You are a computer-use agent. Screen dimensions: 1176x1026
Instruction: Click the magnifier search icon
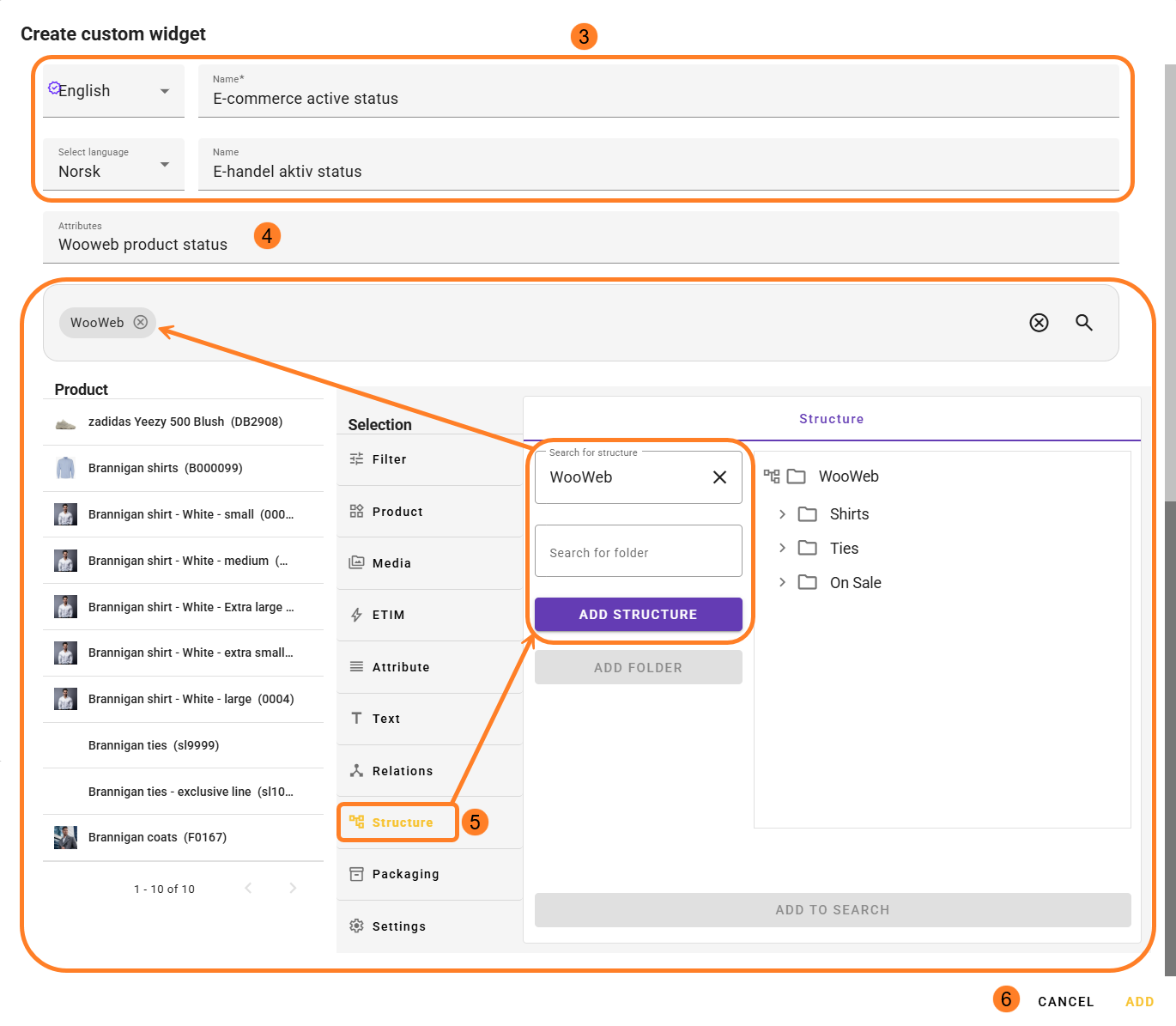[x=1084, y=323]
